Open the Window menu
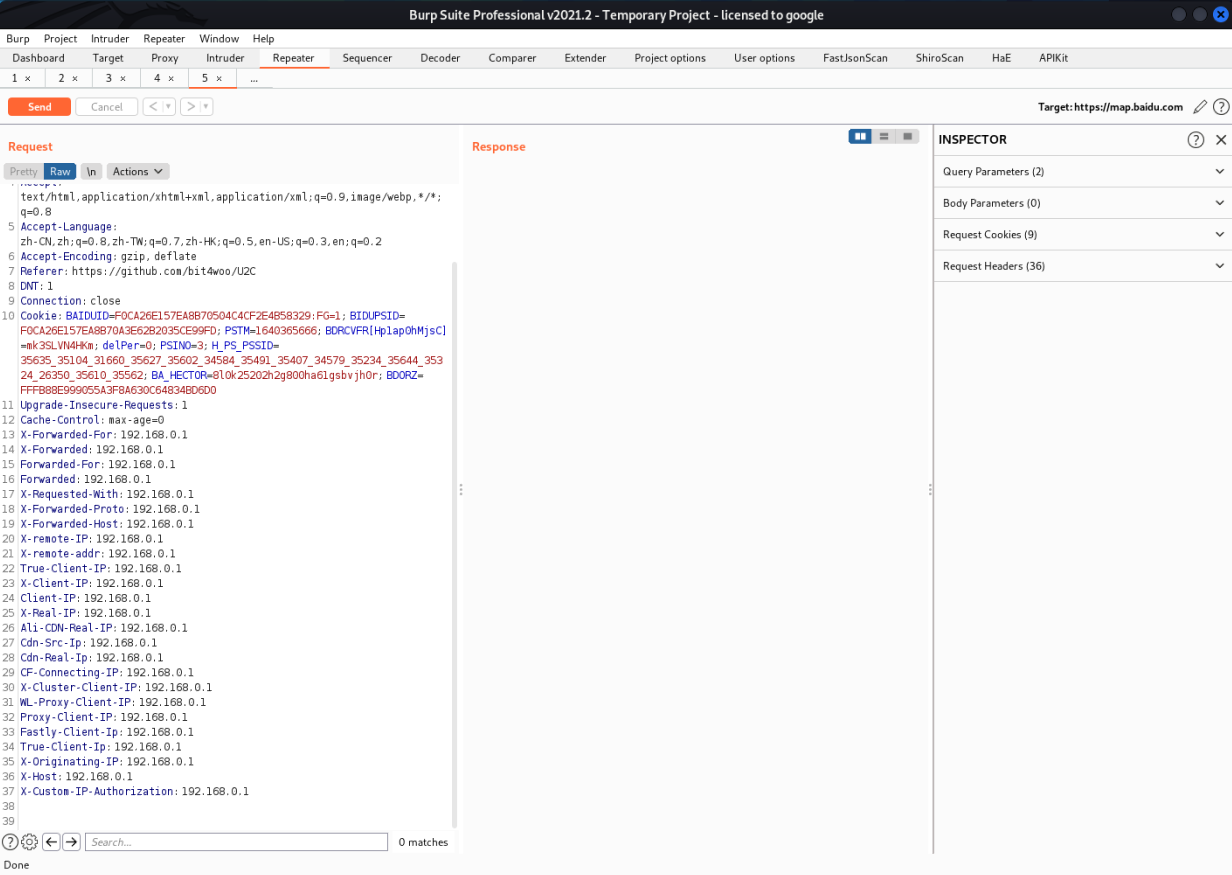This screenshot has width=1232, height=875. pos(219,39)
